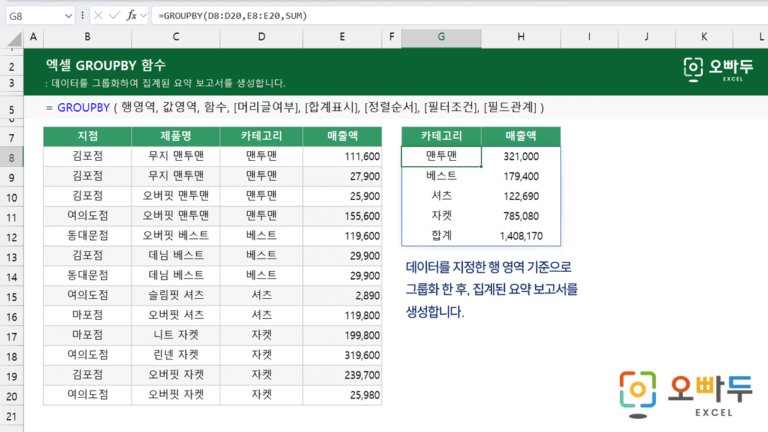This screenshot has height=432, width=768.
Task: Select the cell with value 321,000
Action: coord(521,156)
